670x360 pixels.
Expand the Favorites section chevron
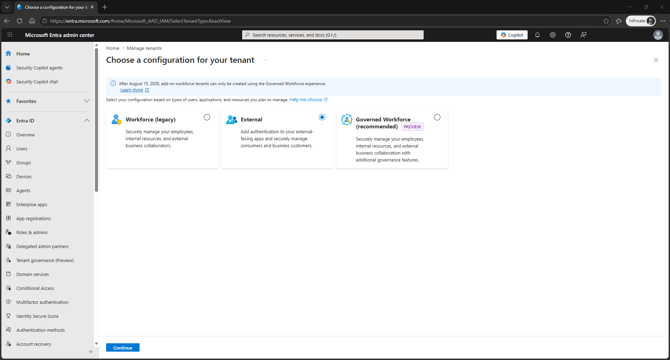87,101
